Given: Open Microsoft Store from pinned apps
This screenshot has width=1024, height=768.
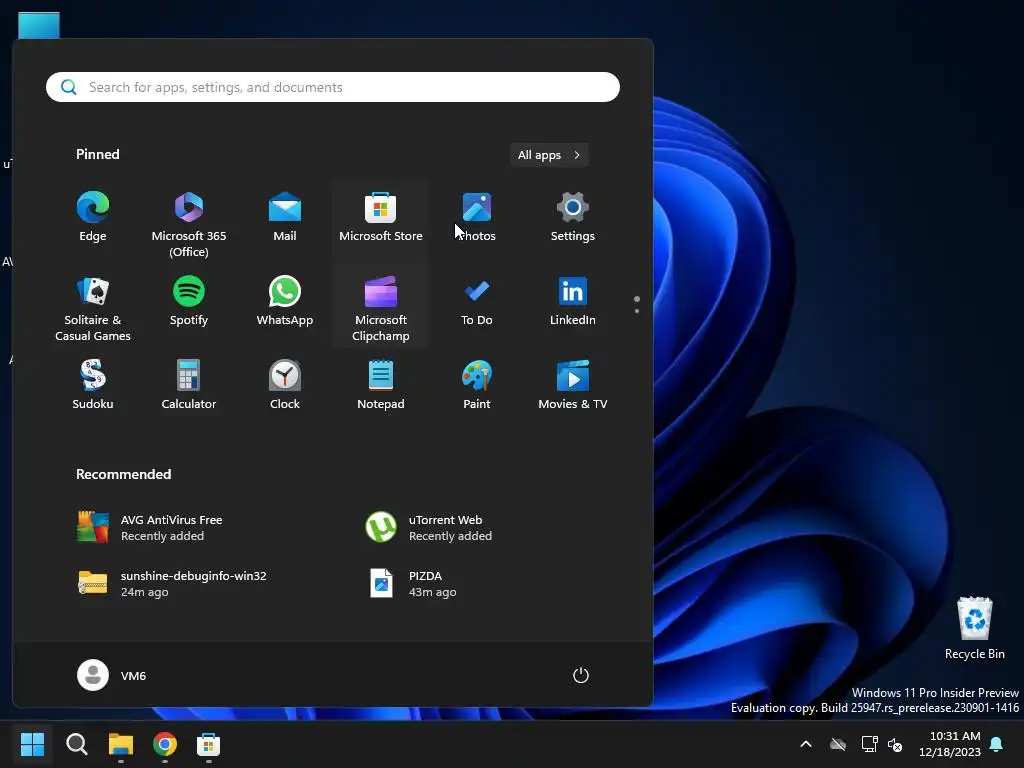Looking at the screenshot, I should pos(381,218).
